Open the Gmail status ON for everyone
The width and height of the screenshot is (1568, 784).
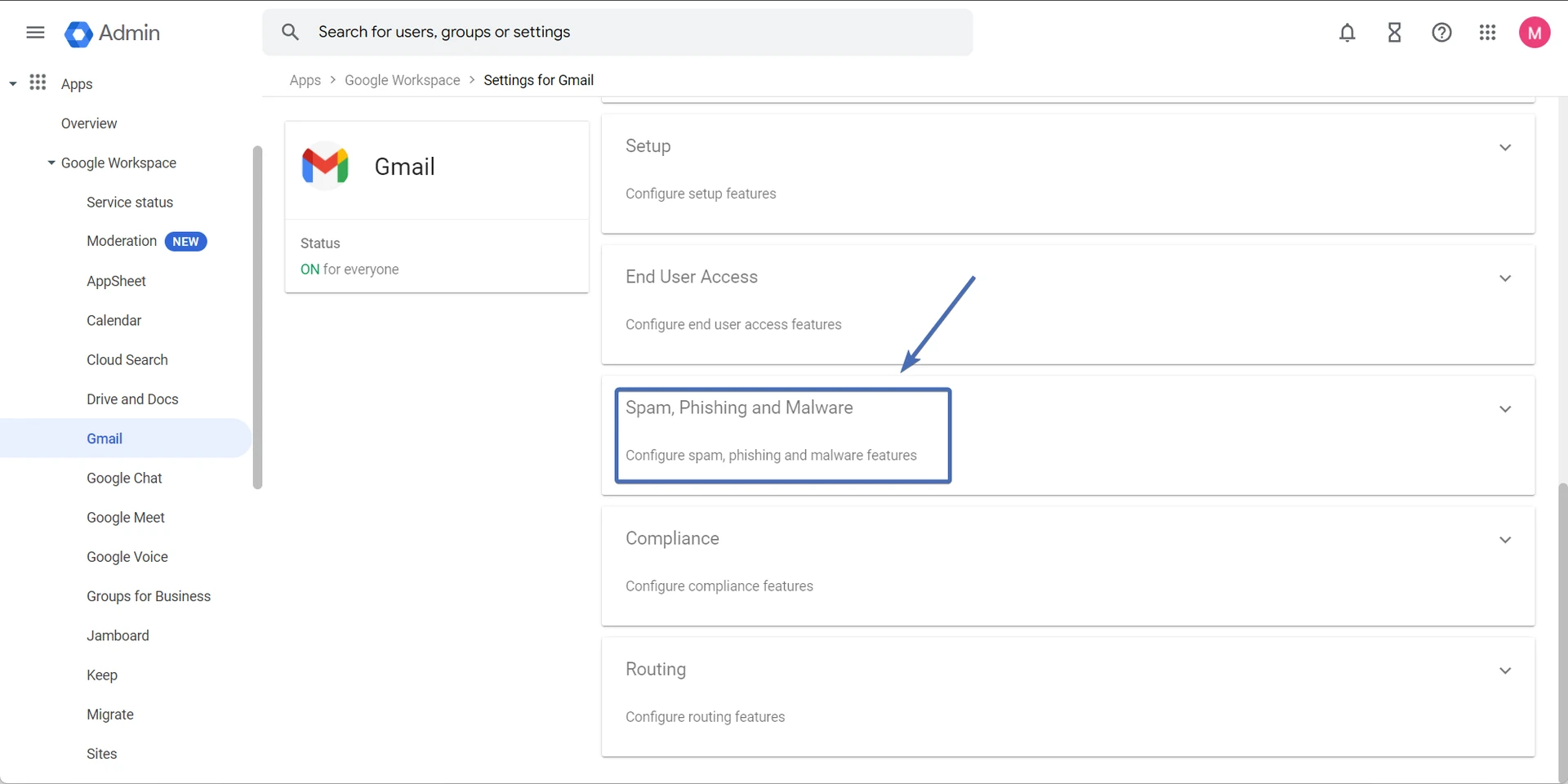tap(350, 269)
